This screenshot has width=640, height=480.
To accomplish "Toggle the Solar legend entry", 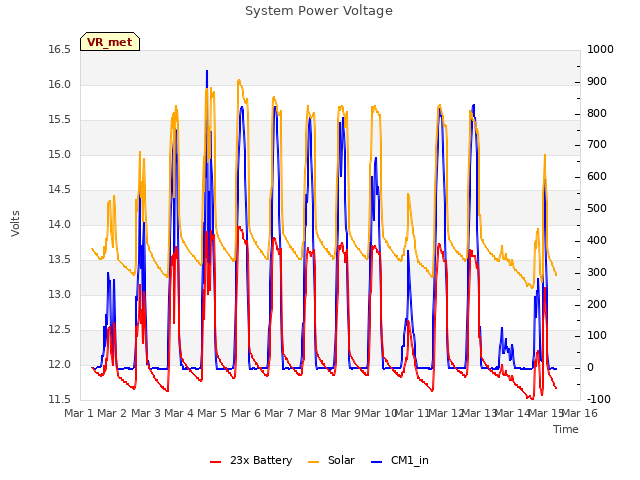I will [x=331, y=460].
